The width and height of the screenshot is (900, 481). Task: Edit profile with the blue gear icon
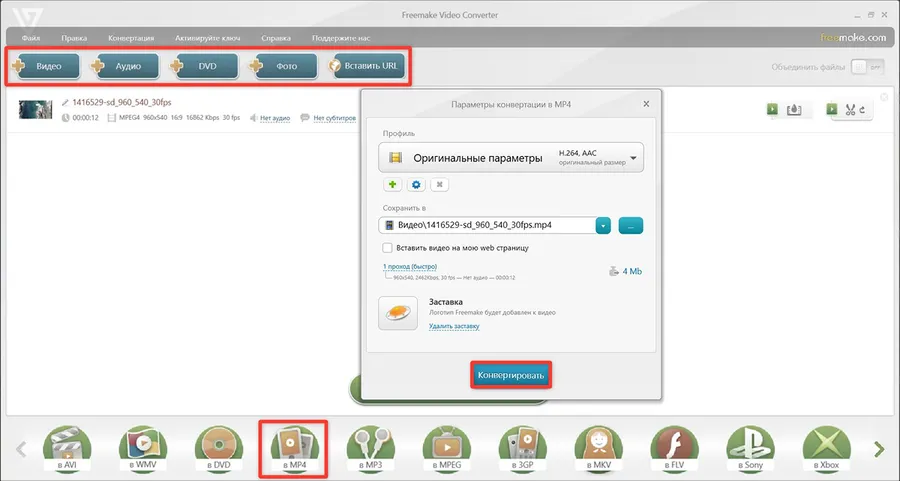[x=416, y=185]
